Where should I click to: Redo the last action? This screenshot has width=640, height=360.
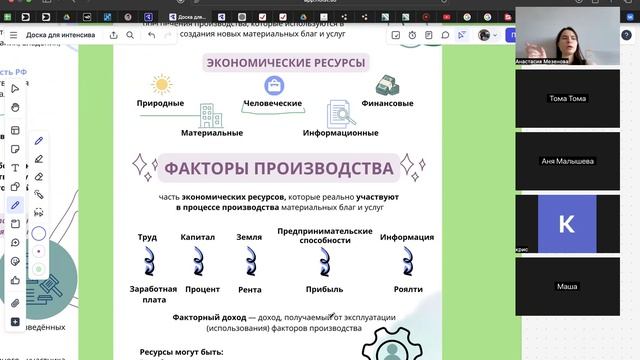pyautogui.click(x=168, y=35)
